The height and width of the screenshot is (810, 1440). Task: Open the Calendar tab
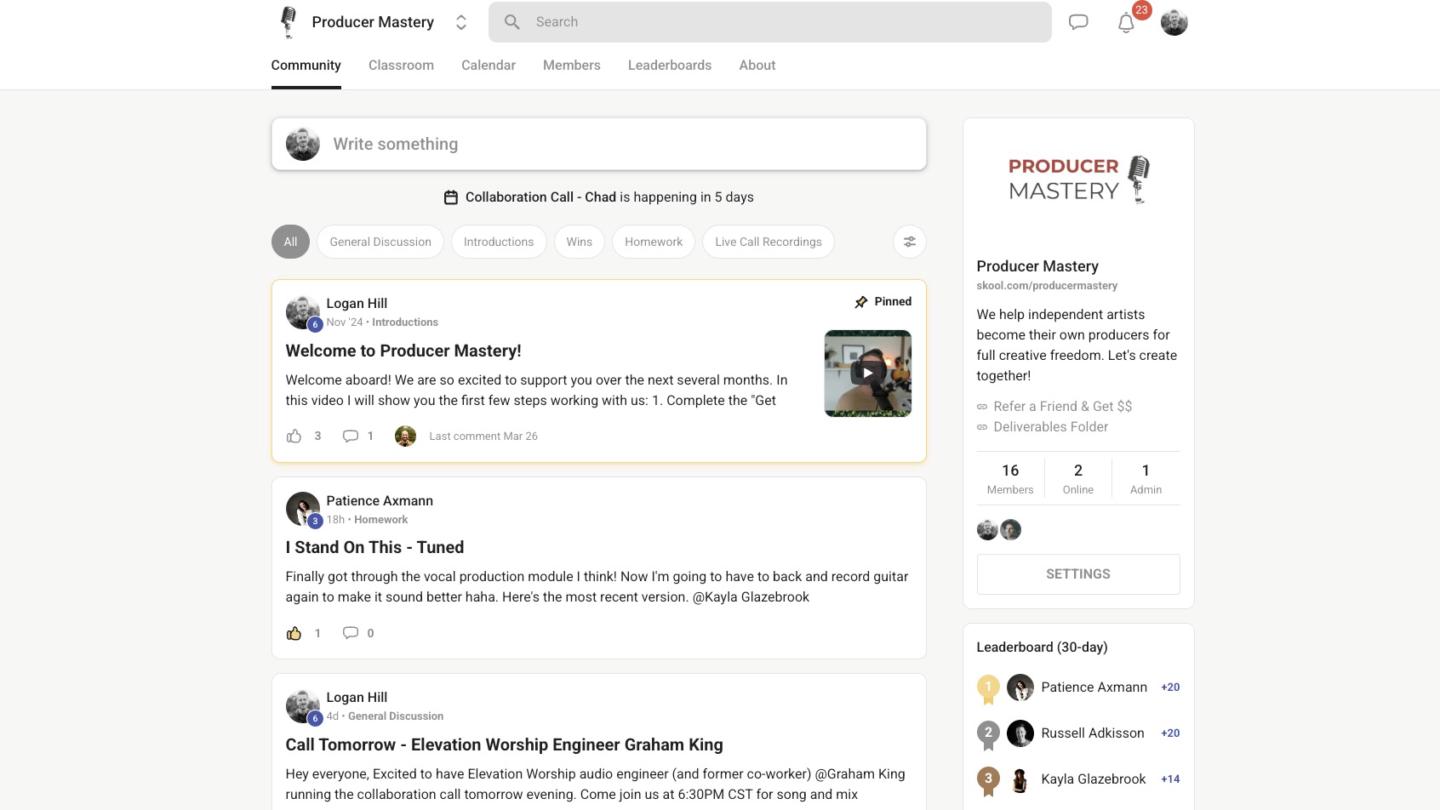(x=488, y=65)
